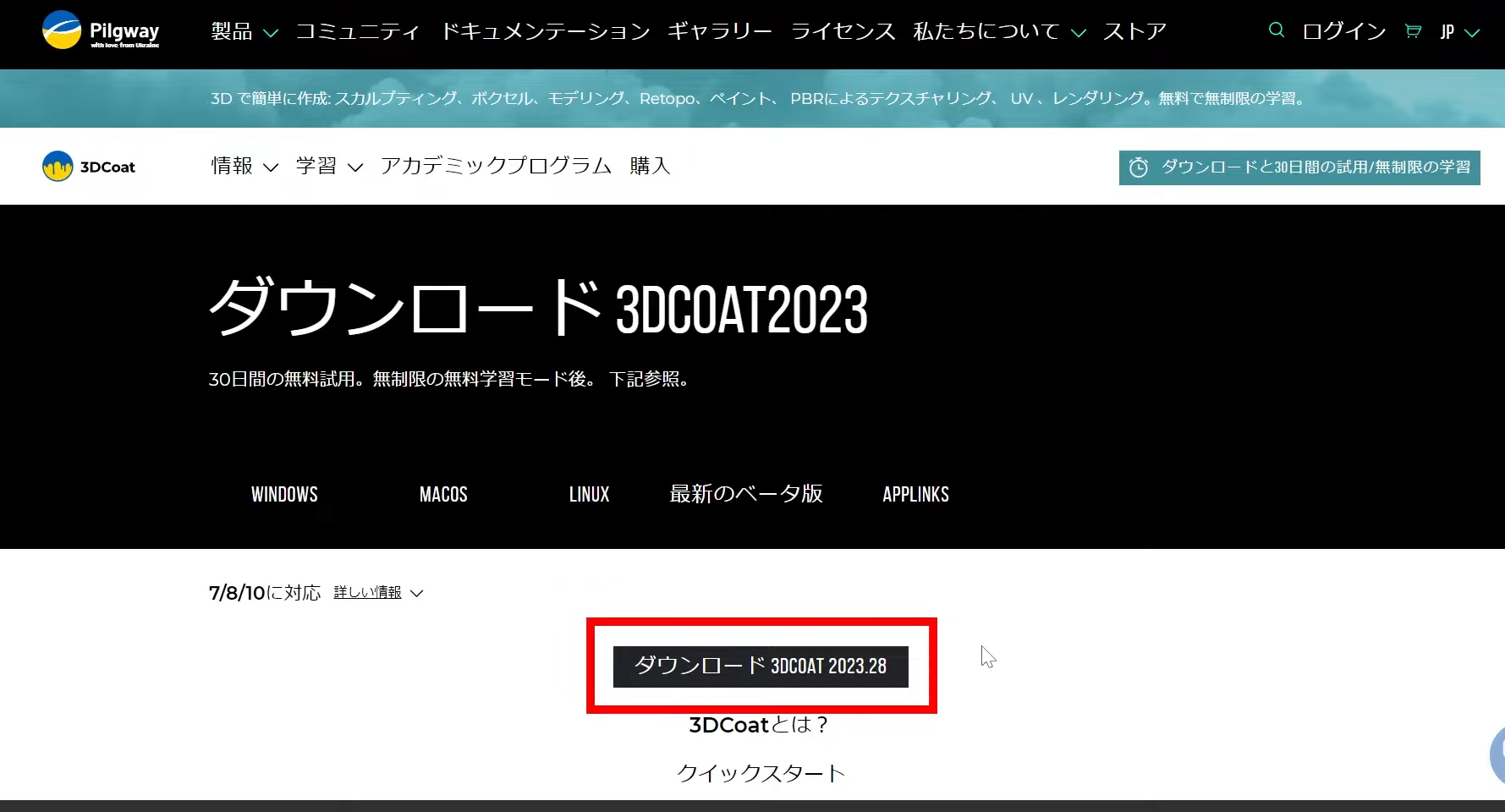Viewport: 1505px width, 812px height.
Task: Open the search magnifier icon
Action: click(x=1275, y=30)
